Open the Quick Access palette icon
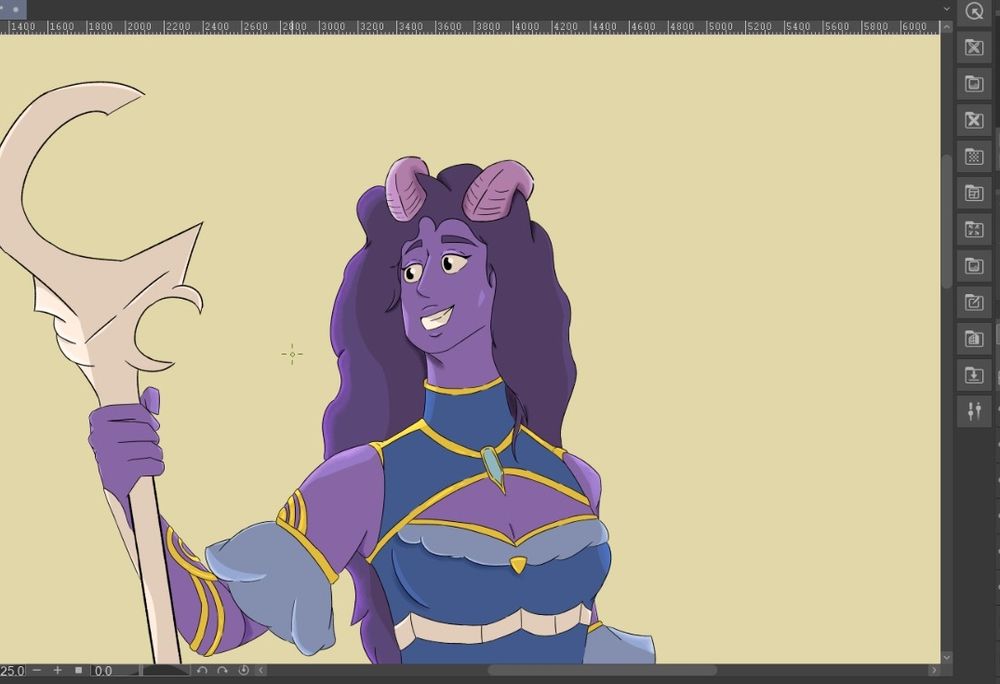 pyautogui.click(x=974, y=11)
